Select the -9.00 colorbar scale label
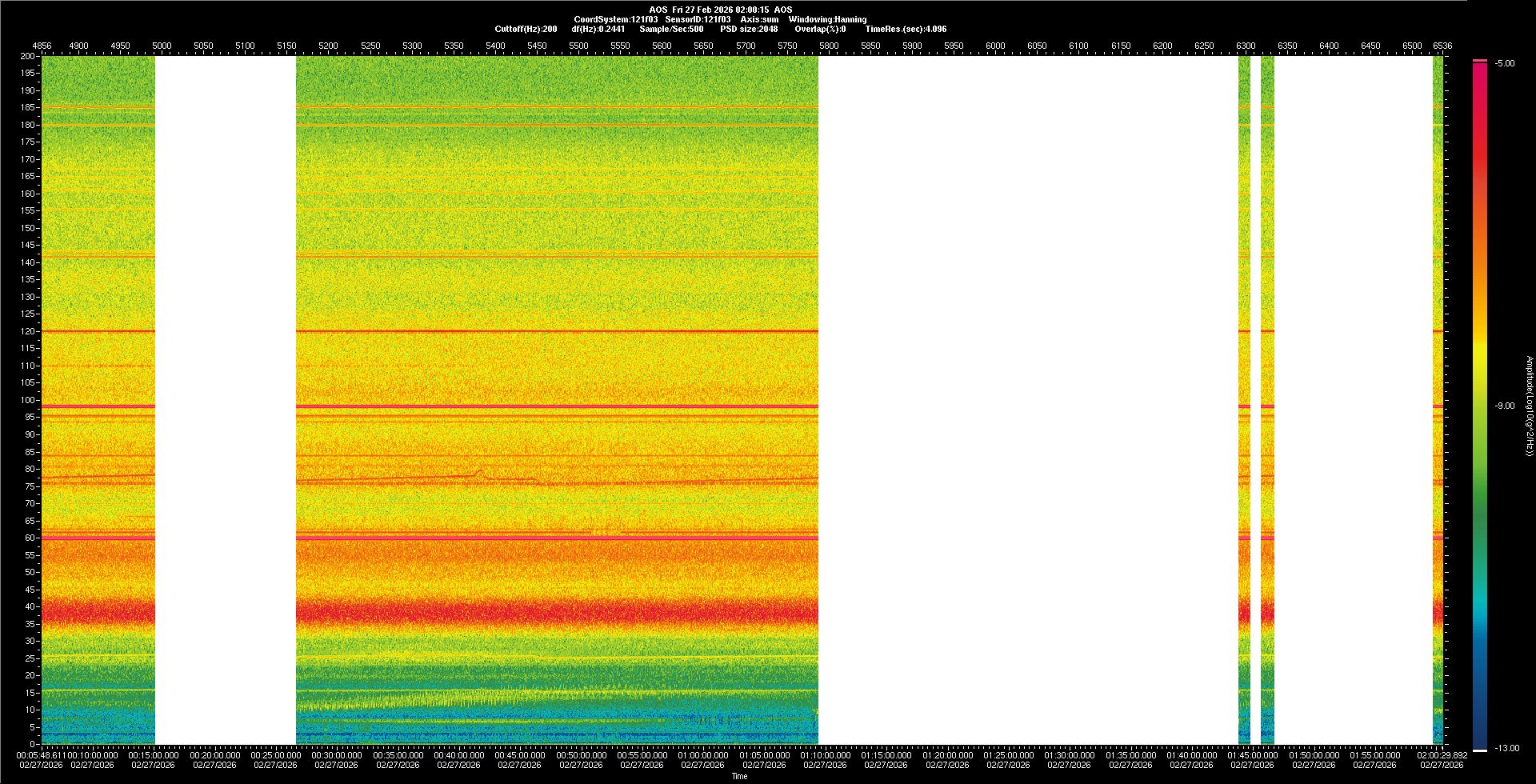This screenshot has height=784, width=1536. tap(1504, 406)
